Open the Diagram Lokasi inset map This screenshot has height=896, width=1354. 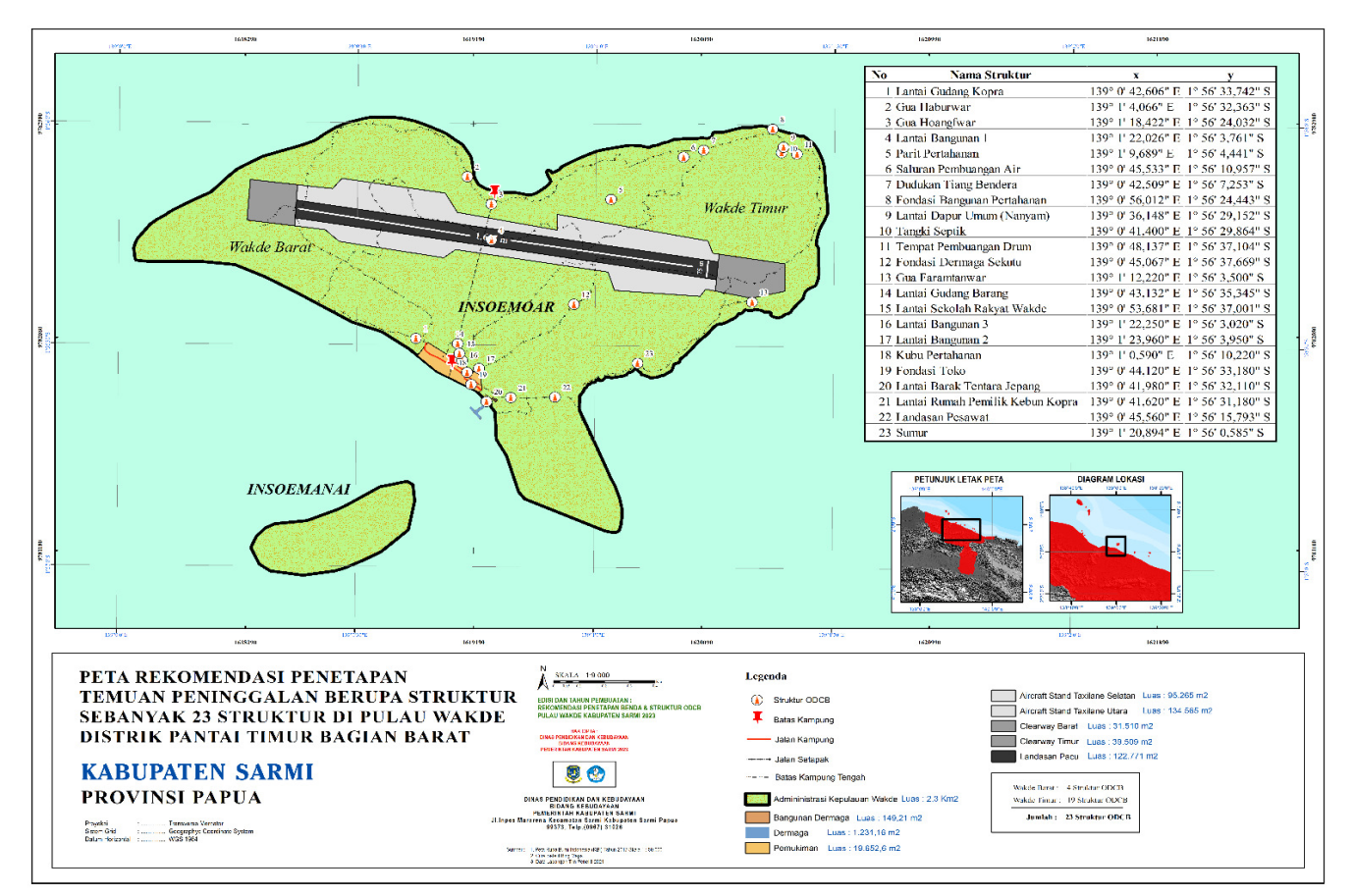point(1110,549)
